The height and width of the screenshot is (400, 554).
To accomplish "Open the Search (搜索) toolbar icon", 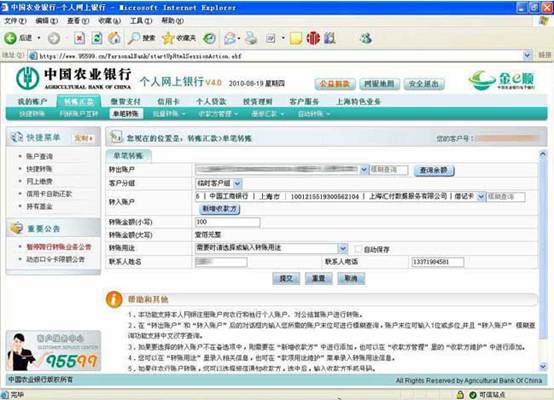I will (134, 38).
